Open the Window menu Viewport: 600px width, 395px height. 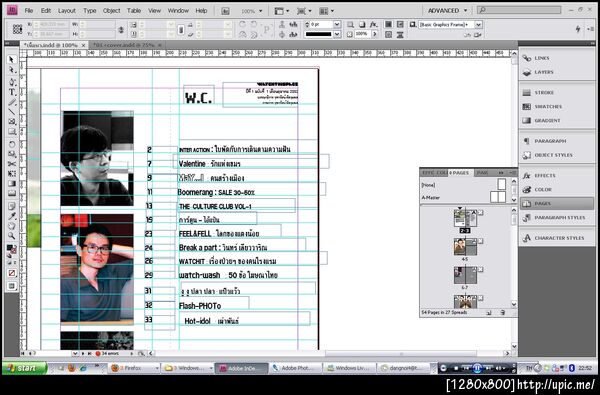pyautogui.click(x=178, y=10)
